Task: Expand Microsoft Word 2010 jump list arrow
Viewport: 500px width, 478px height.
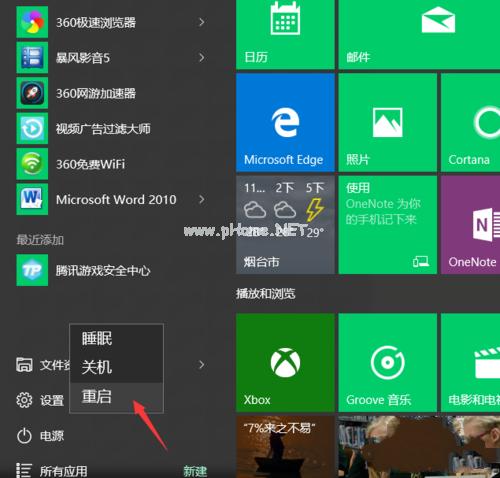Action: coord(201,199)
